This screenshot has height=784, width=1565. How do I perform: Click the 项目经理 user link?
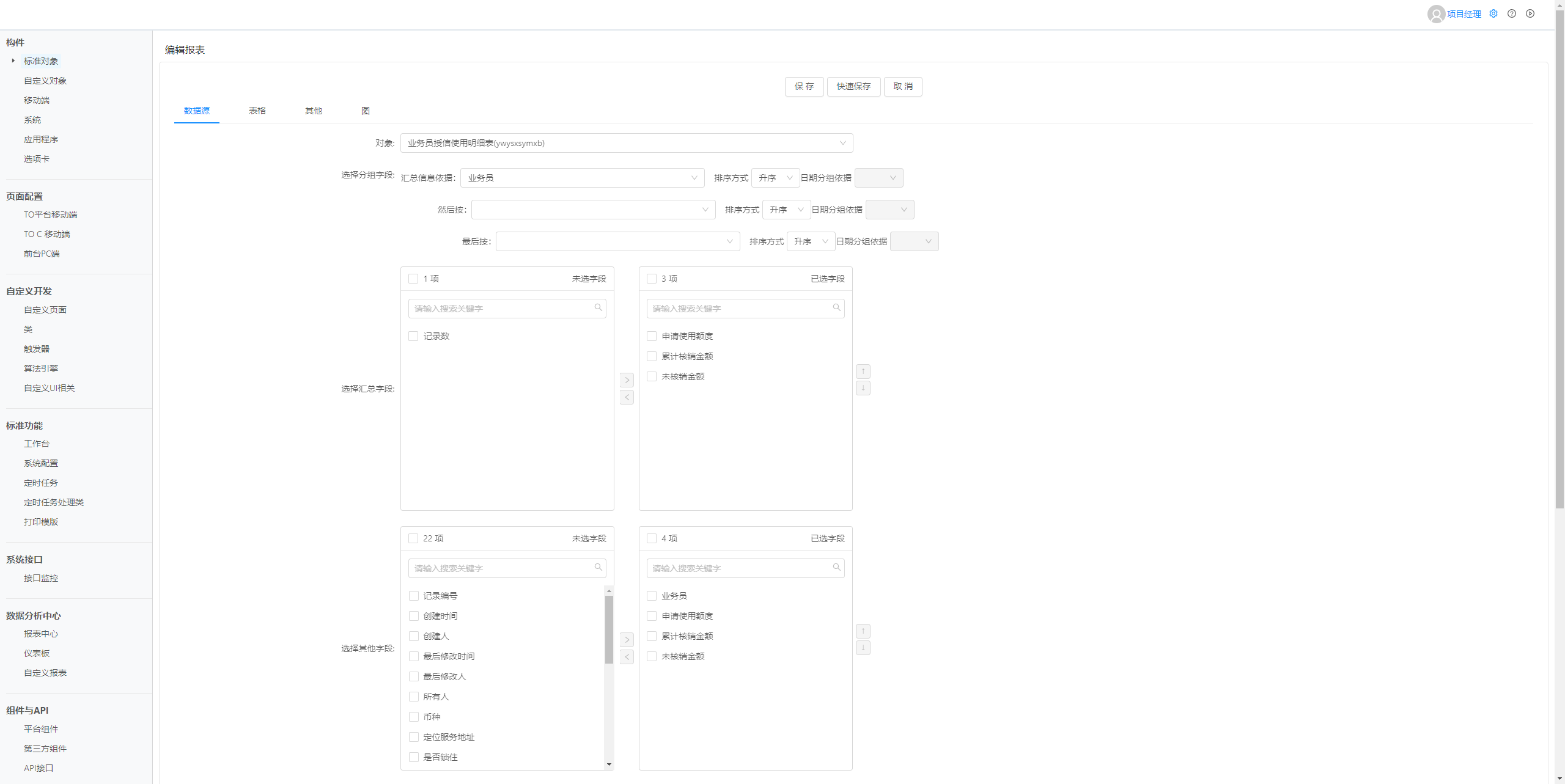(1464, 14)
